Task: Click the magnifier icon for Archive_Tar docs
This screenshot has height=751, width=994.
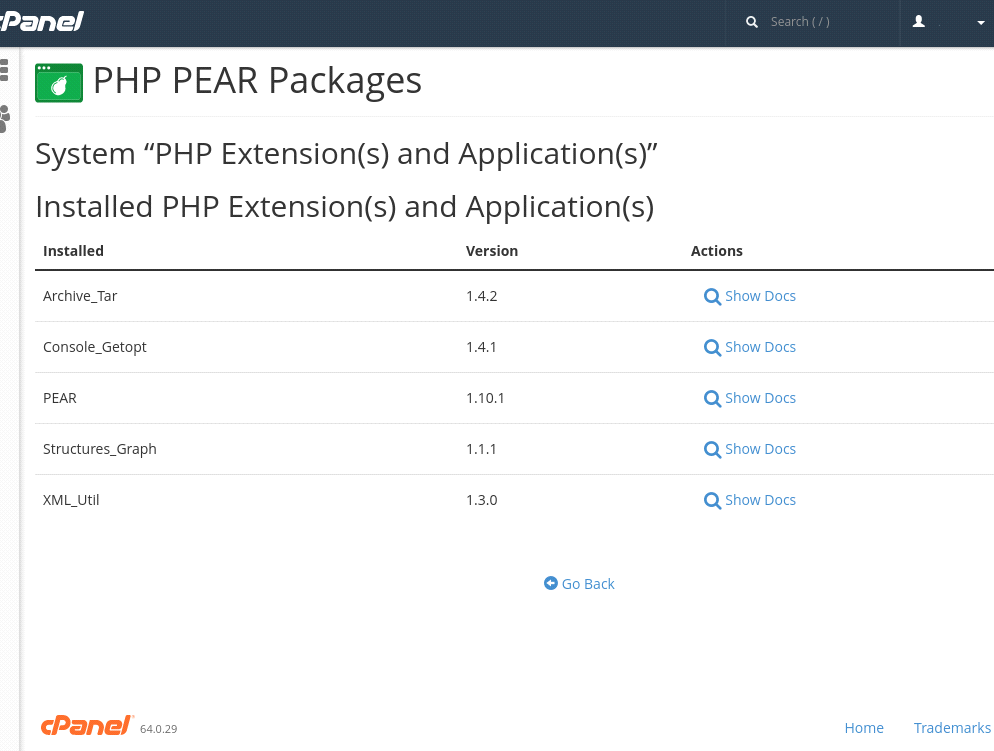Action: pos(712,297)
